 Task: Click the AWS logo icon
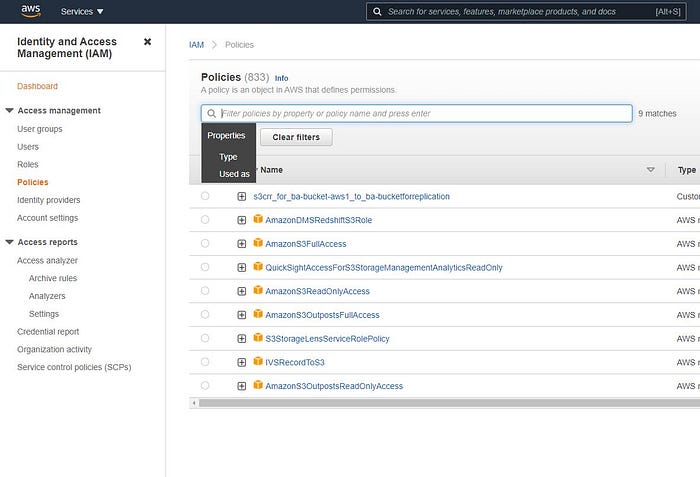(30, 11)
